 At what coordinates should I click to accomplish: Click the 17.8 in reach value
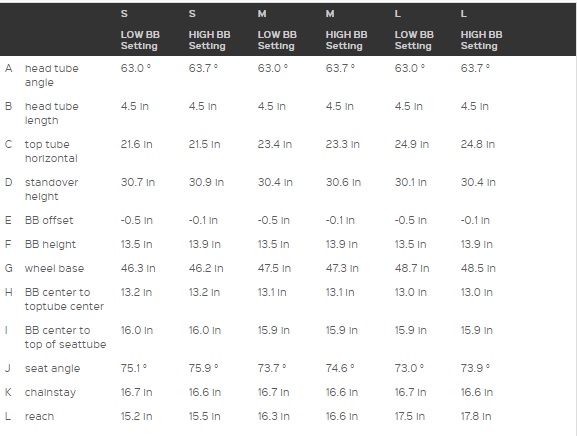(x=476, y=416)
